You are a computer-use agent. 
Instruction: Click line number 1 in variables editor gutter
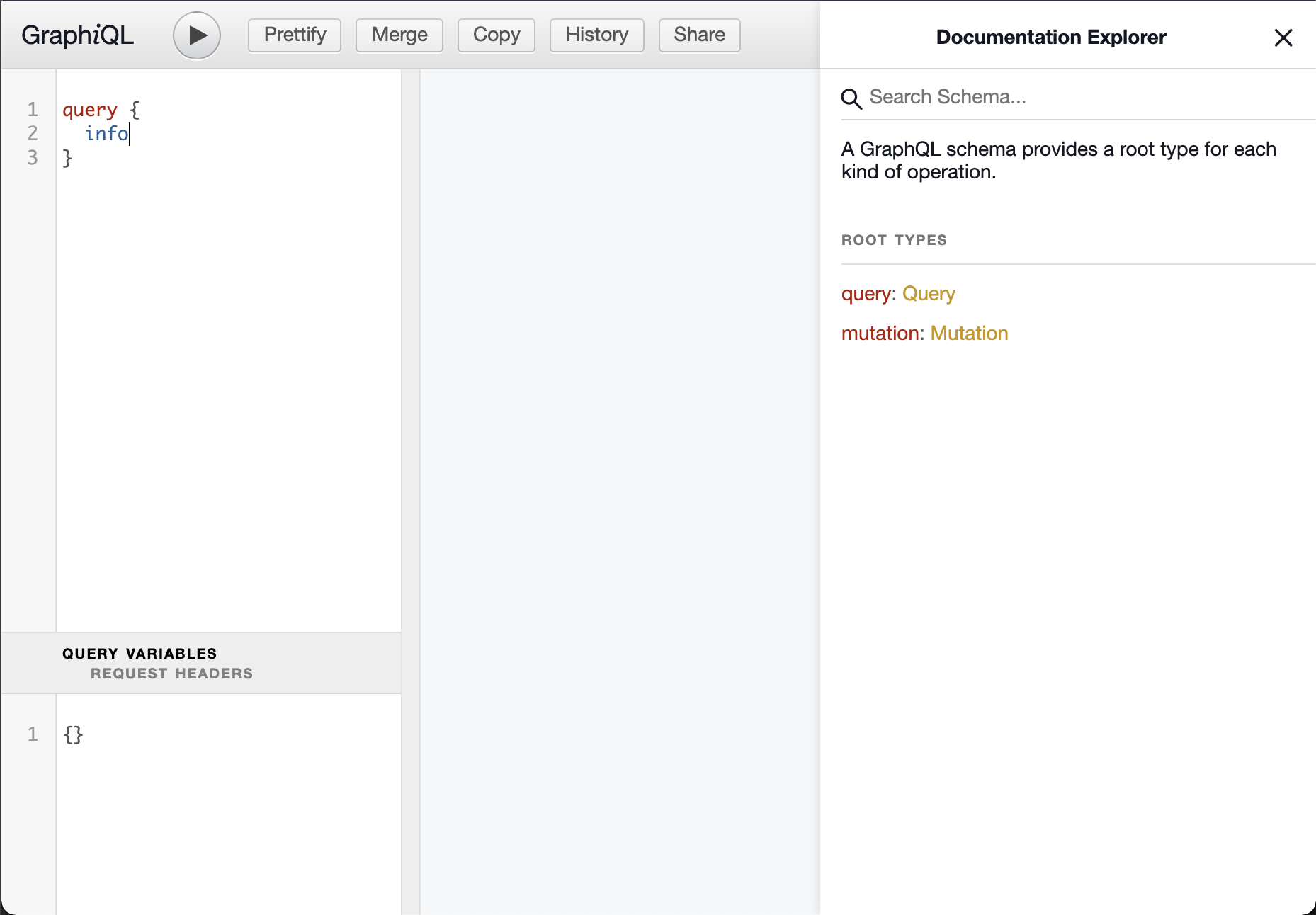tap(33, 734)
